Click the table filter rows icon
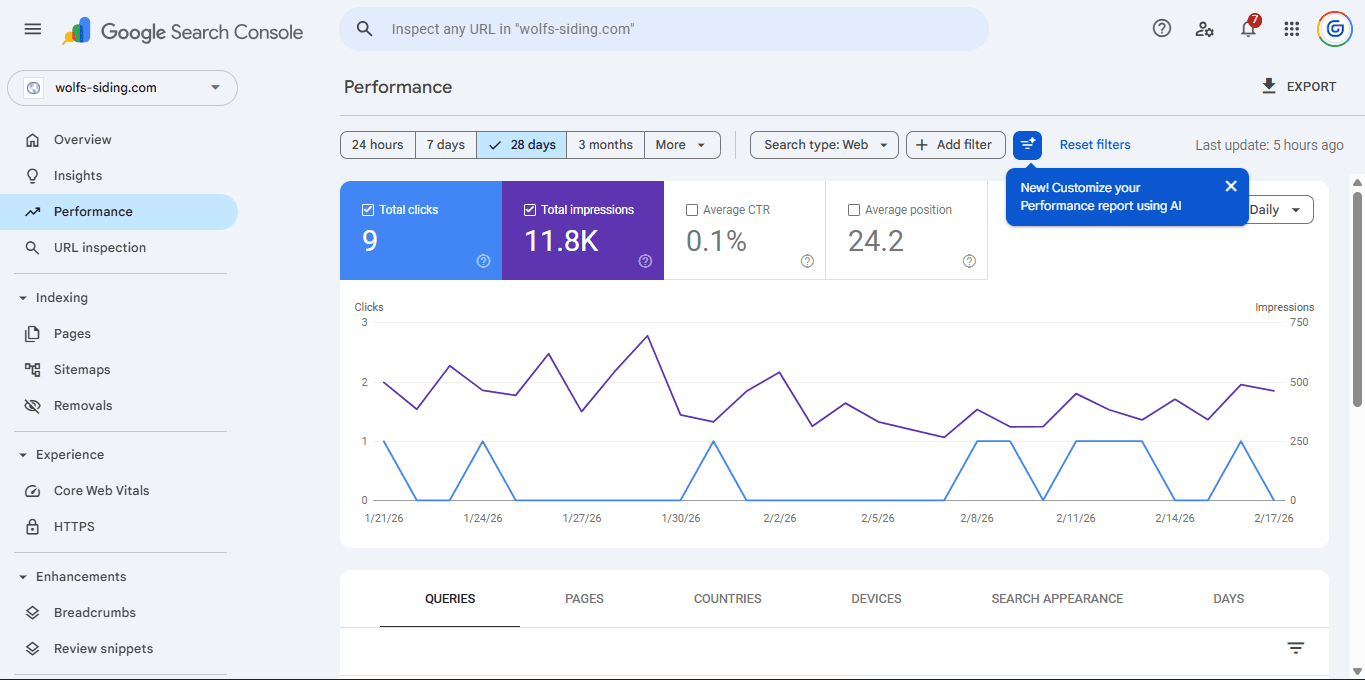The height and width of the screenshot is (680, 1365). pyautogui.click(x=1296, y=648)
